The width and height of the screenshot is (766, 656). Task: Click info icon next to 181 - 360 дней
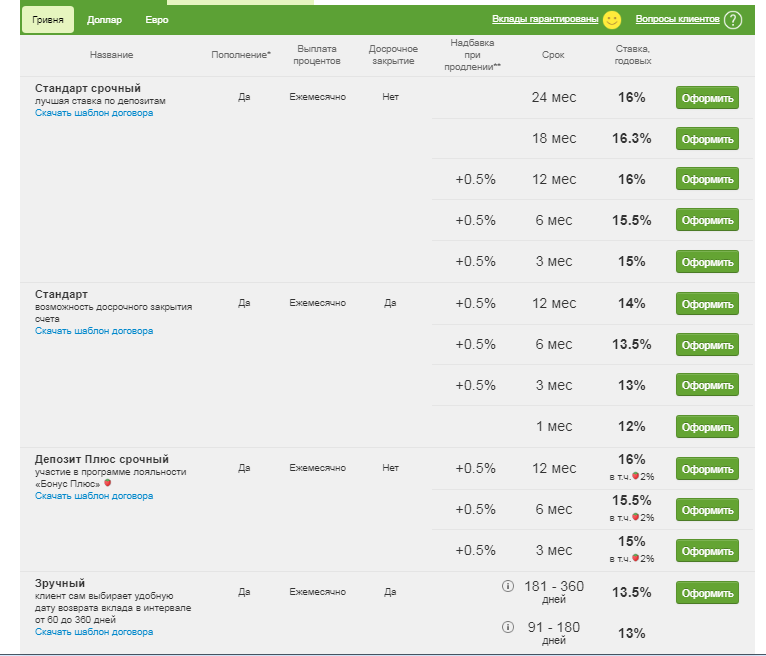coord(508,586)
